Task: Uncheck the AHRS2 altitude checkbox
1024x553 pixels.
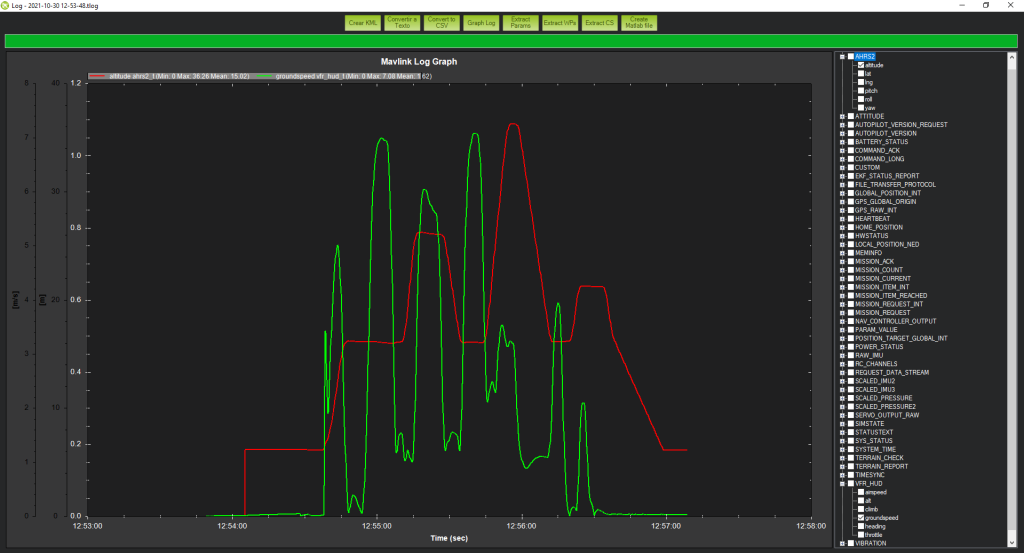Action: coord(860,65)
